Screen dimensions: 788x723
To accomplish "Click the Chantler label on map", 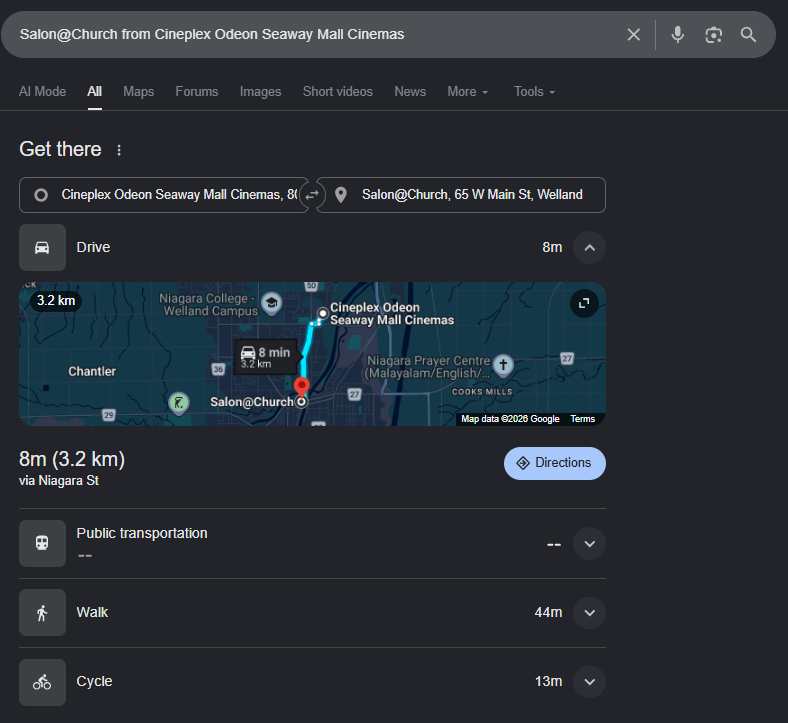I will tap(92, 371).
